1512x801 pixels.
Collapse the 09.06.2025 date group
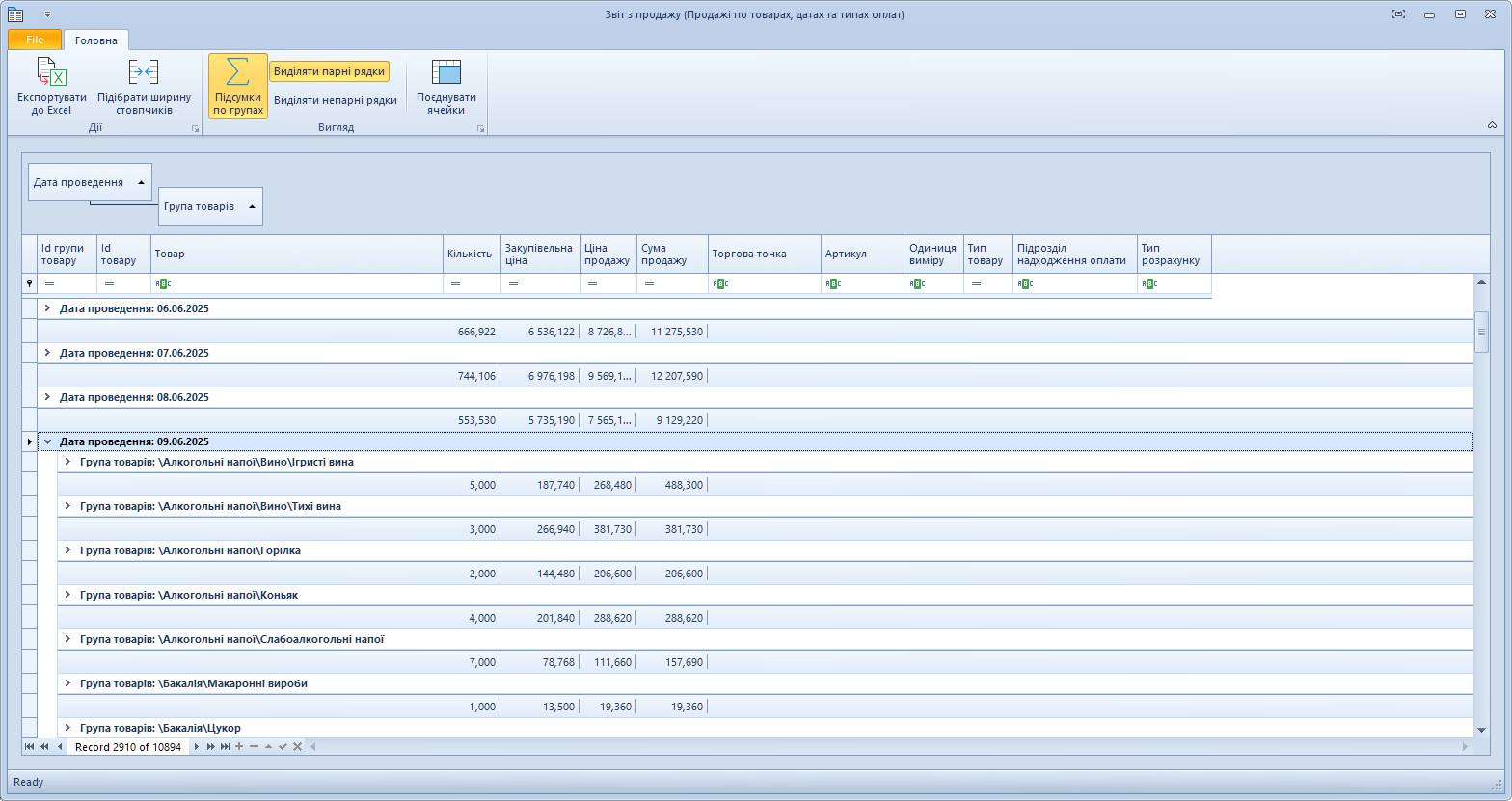pos(47,441)
